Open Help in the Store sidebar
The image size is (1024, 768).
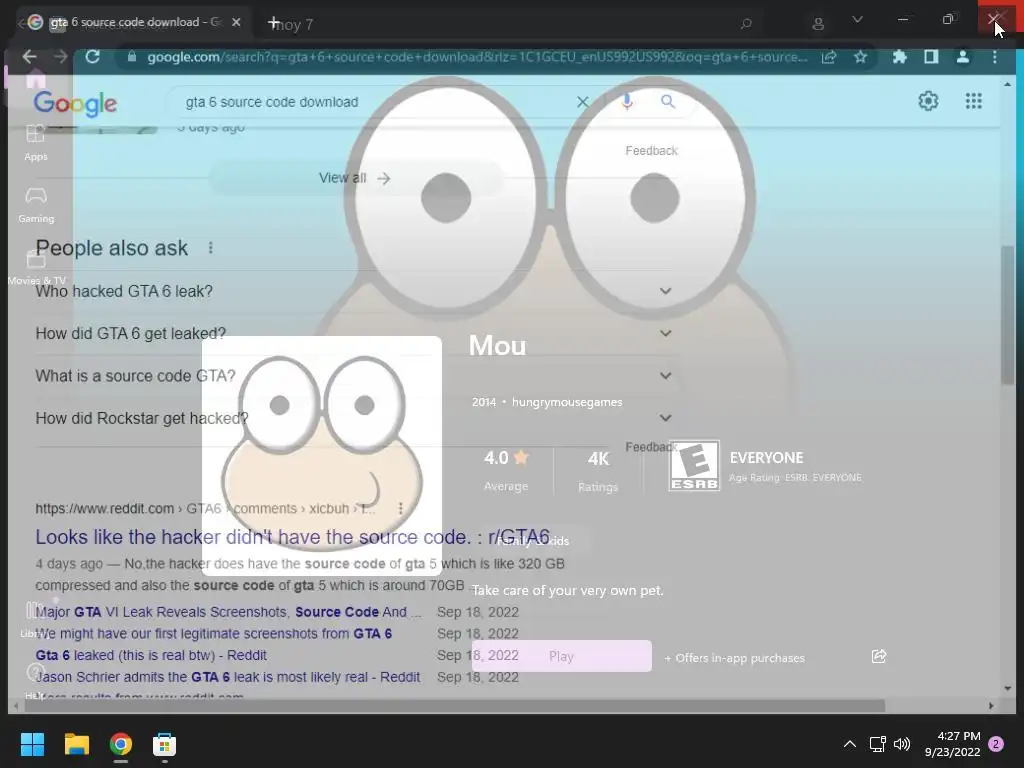(x=35, y=680)
